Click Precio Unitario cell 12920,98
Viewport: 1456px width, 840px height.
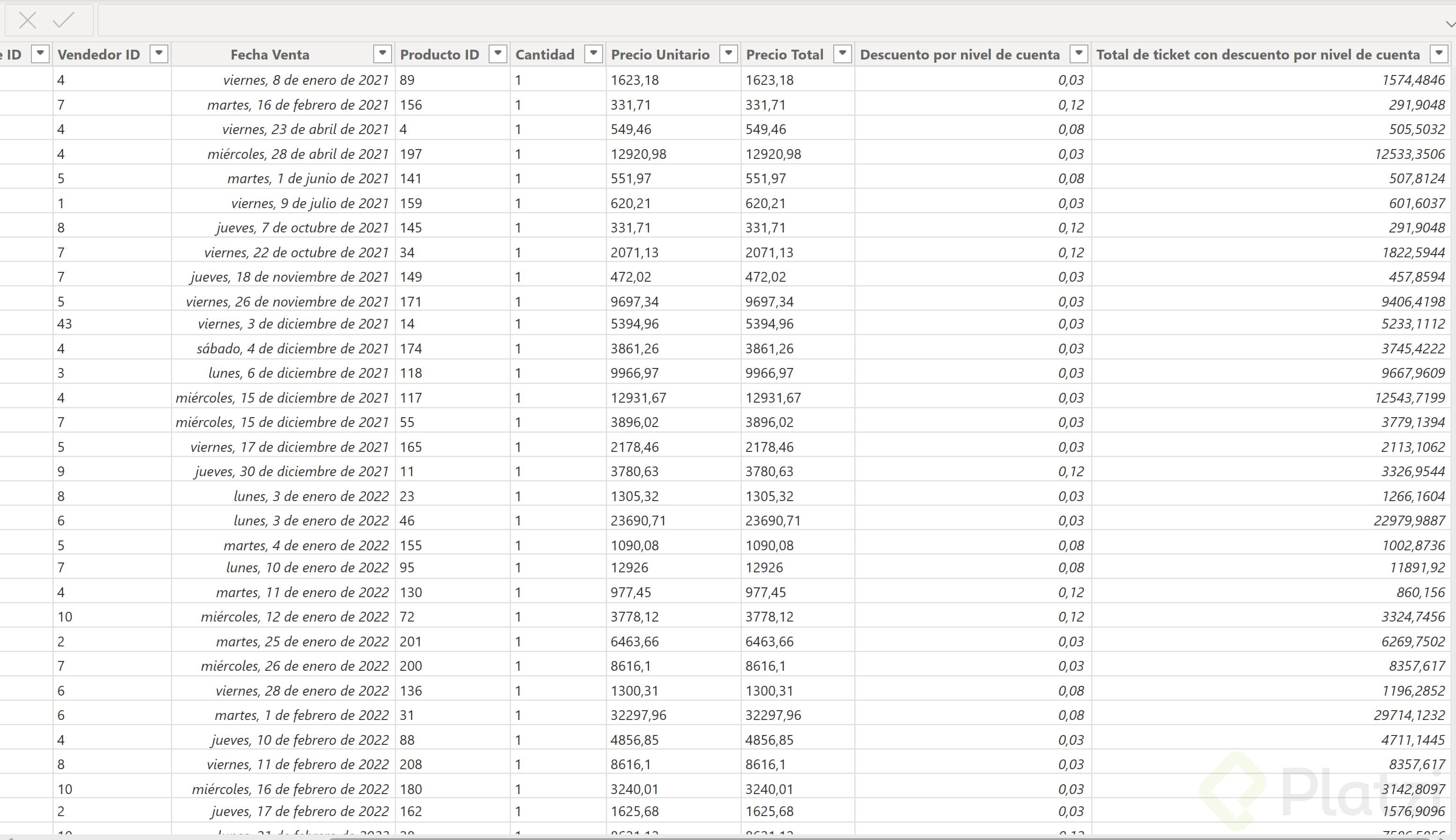pyautogui.click(x=638, y=154)
